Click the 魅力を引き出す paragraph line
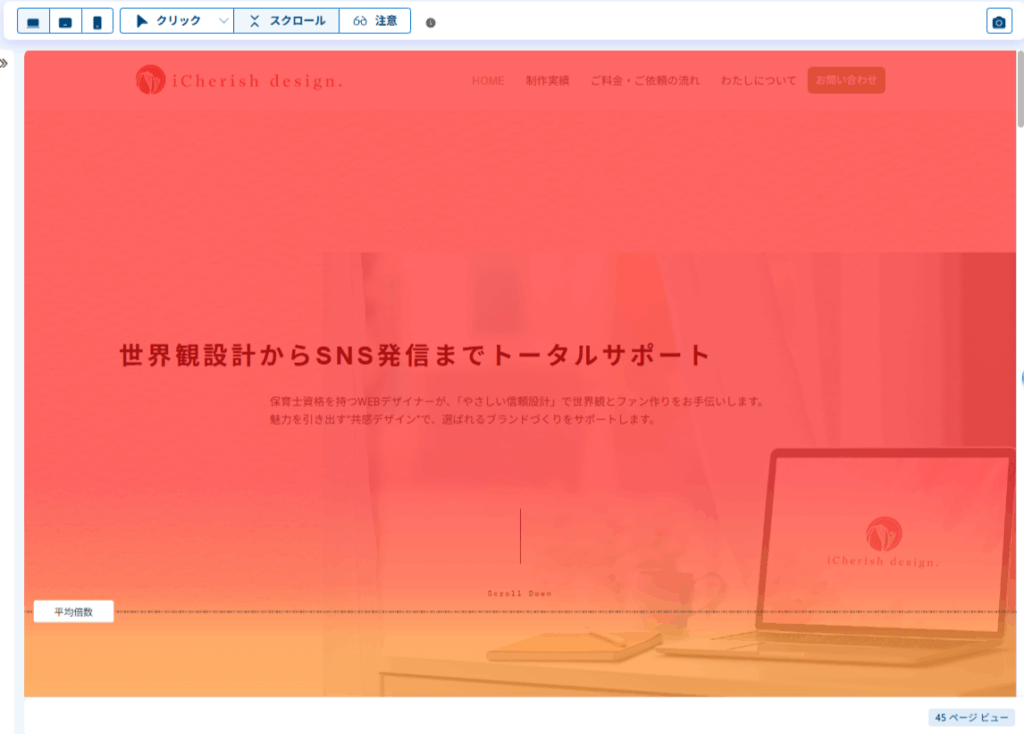This screenshot has height=734, width=1024. point(463,419)
